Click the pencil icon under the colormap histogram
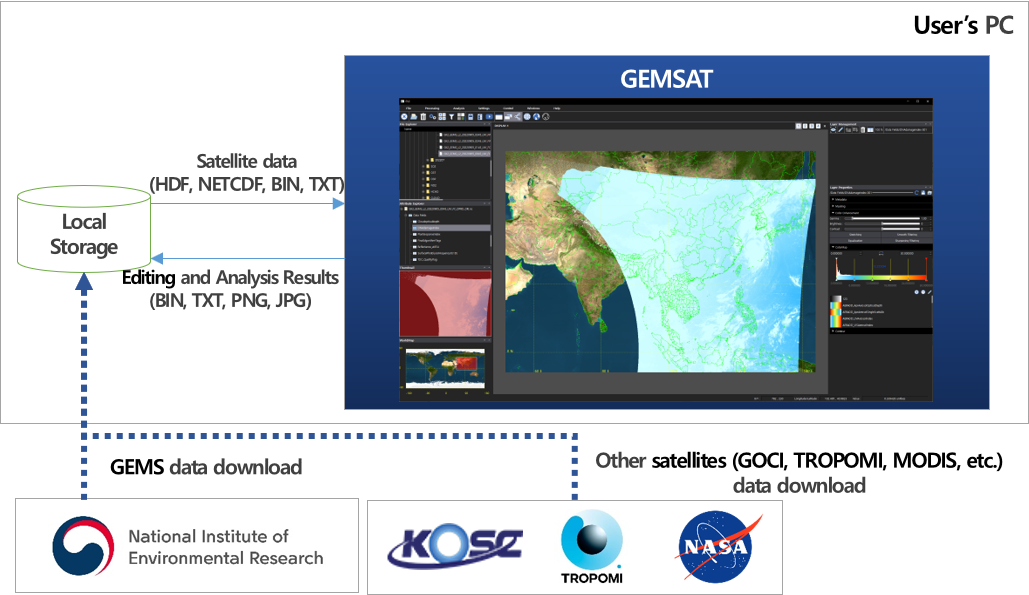 929,292
